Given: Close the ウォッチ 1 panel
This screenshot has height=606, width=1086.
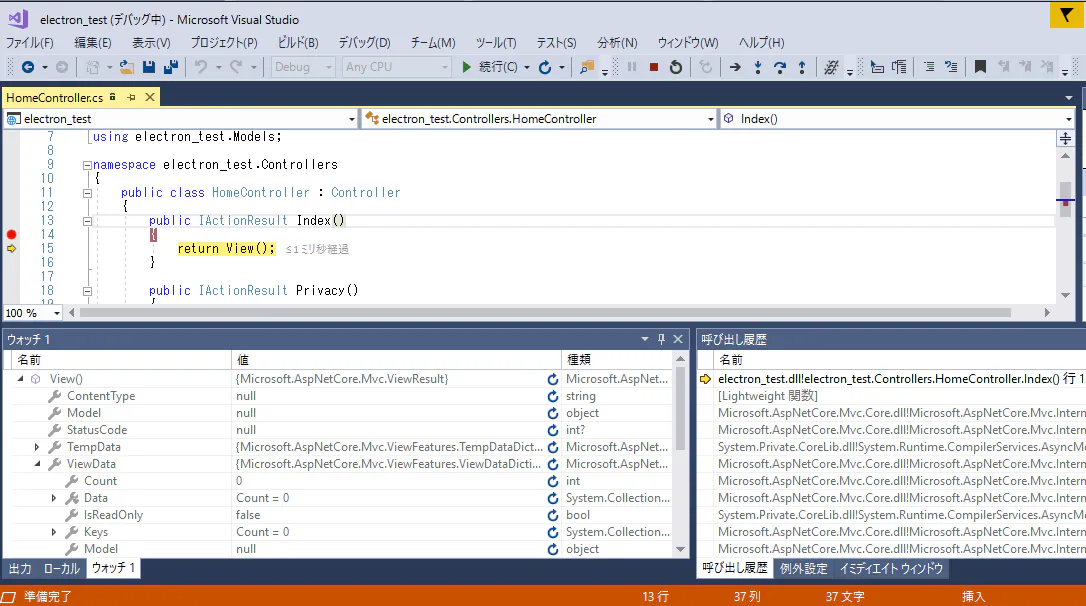Looking at the screenshot, I should (678, 339).
